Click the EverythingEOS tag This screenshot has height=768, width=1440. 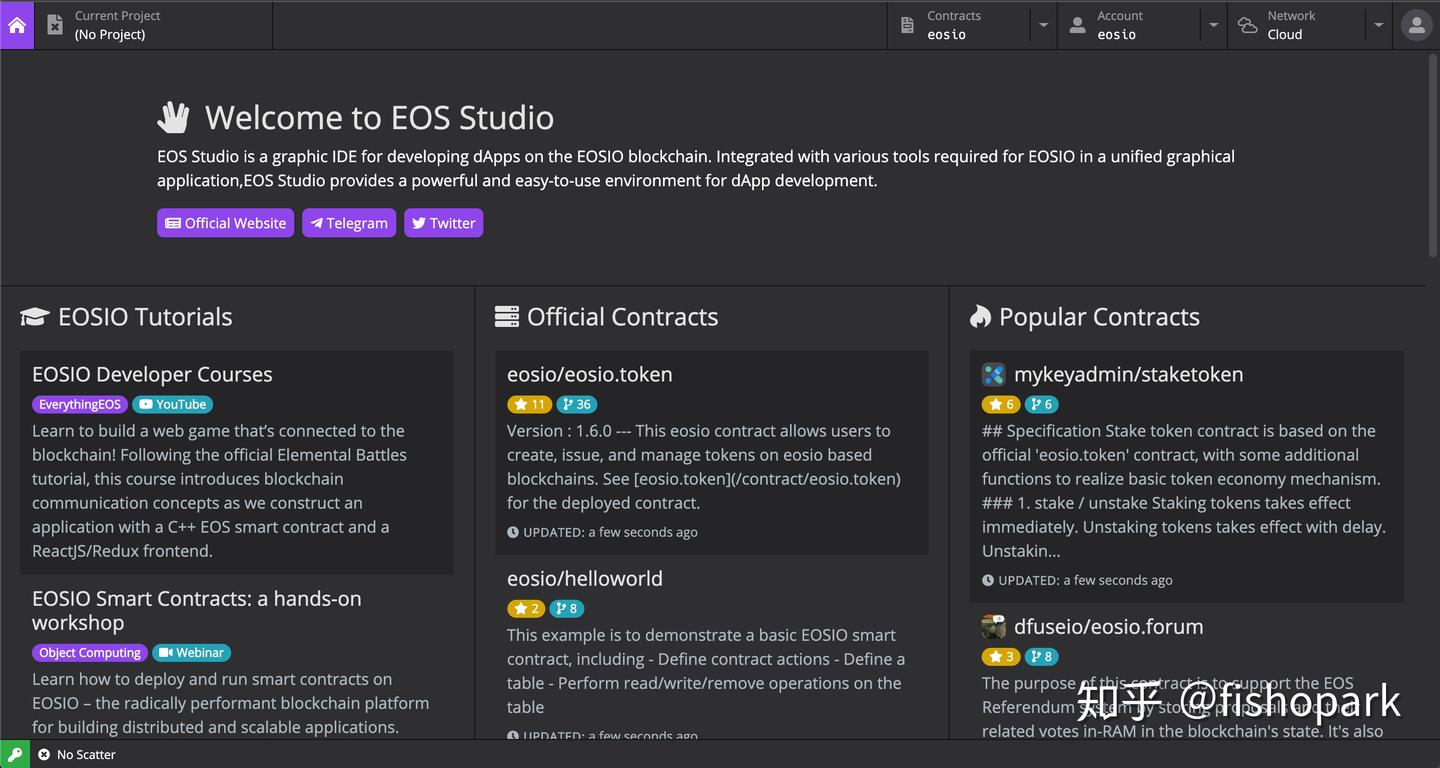pos(80,405)
